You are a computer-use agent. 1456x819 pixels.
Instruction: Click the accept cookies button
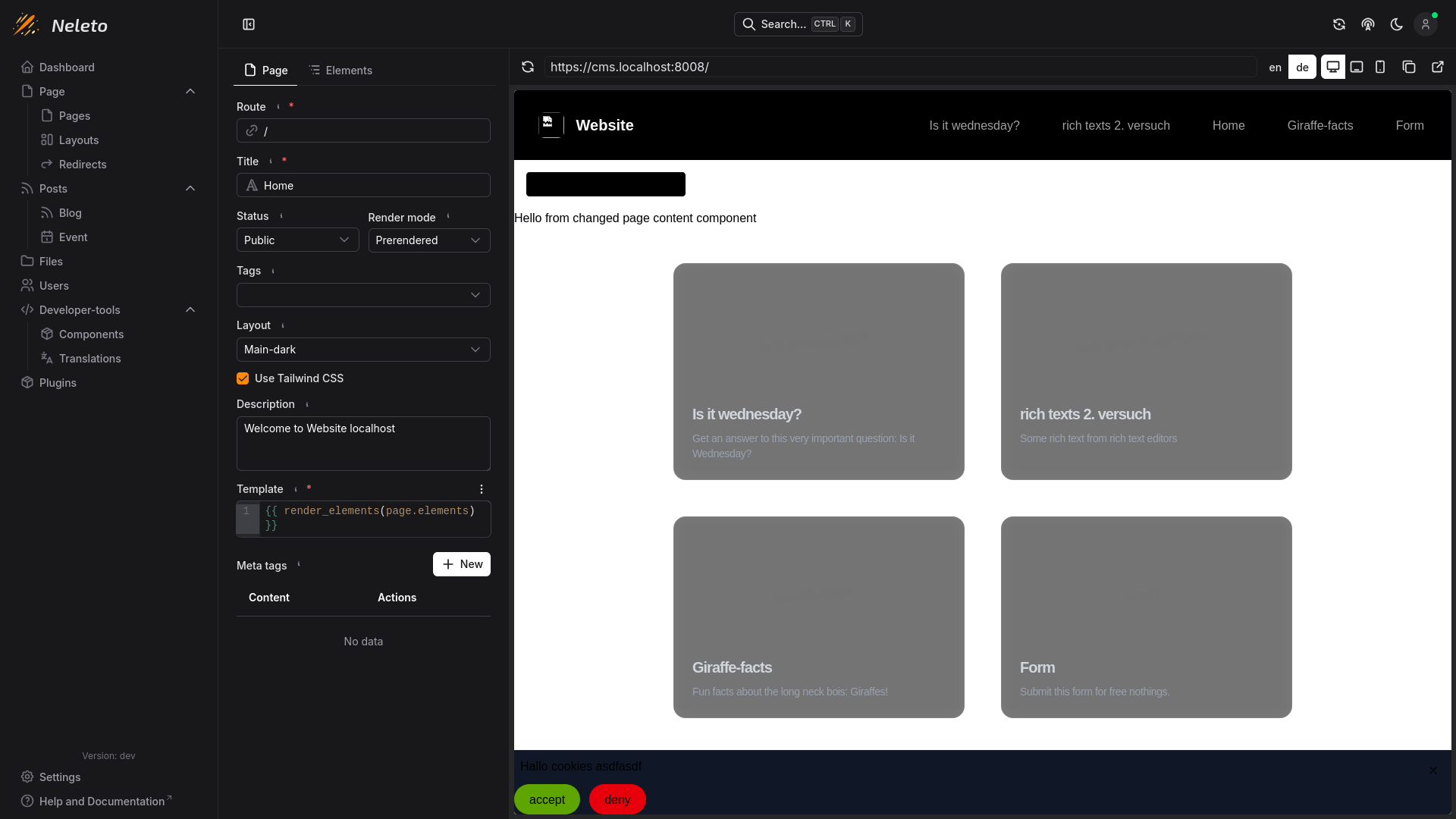pyautogui.click(x=547, y=799)
